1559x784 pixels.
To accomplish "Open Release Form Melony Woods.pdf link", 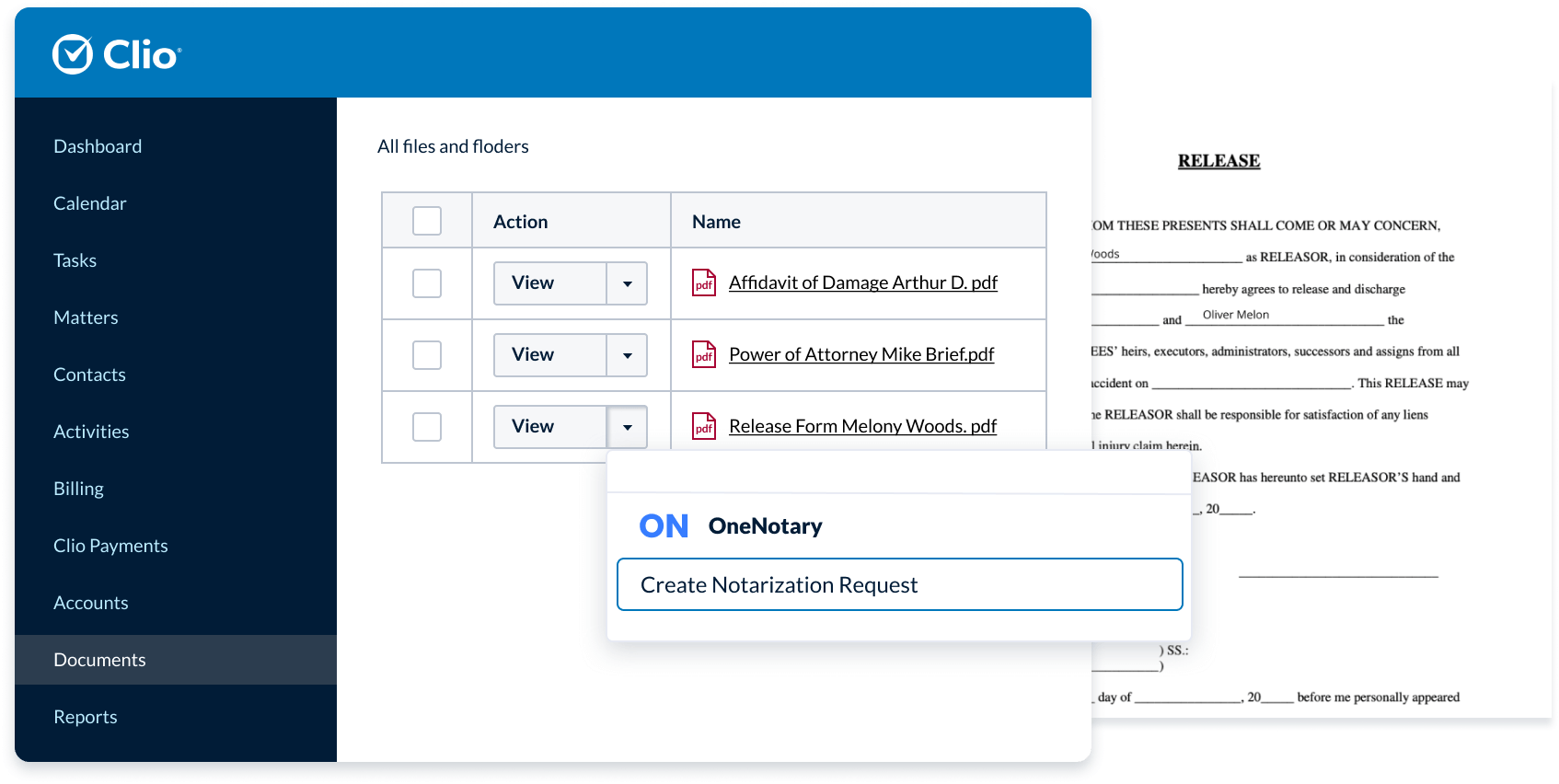I will [x=862, y=426].
